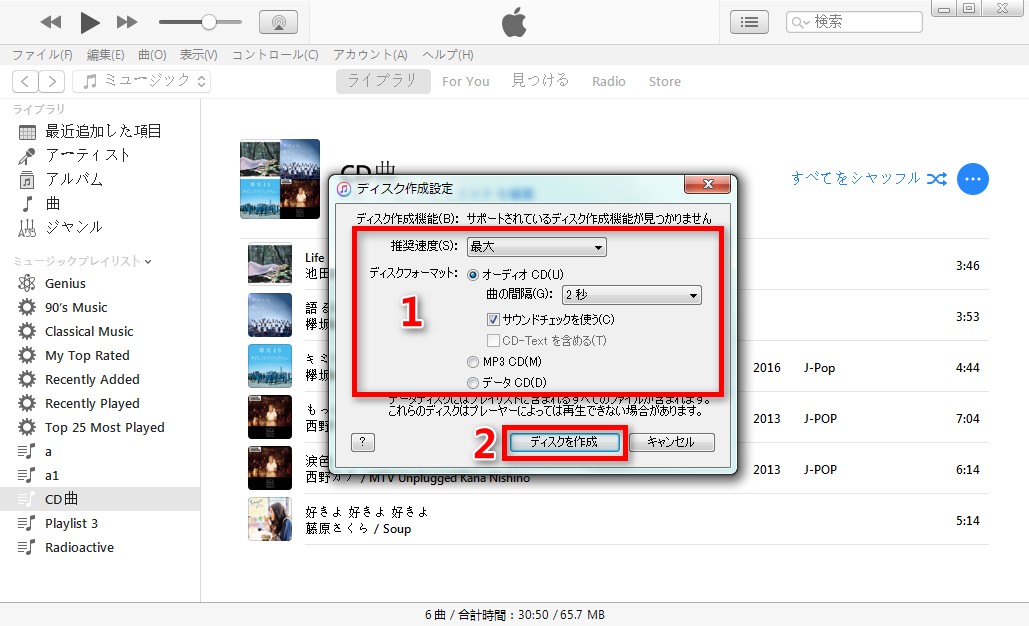Screen dimensions: 1029x626
Task: Click the shuffle icon next to すべてをシャッフル
Action: point(936,179)
